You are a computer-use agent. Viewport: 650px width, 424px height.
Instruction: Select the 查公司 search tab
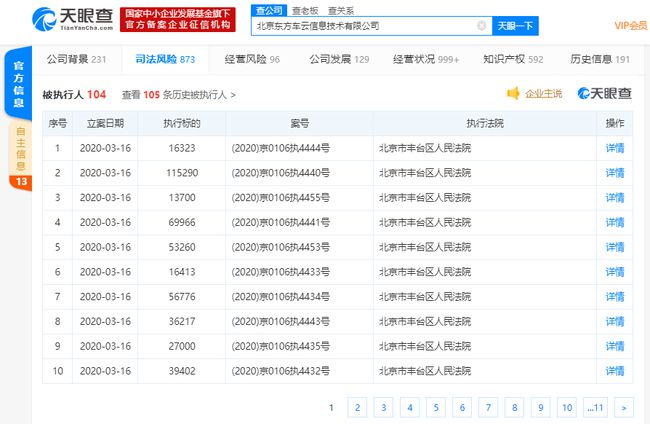tap(269, 10)
